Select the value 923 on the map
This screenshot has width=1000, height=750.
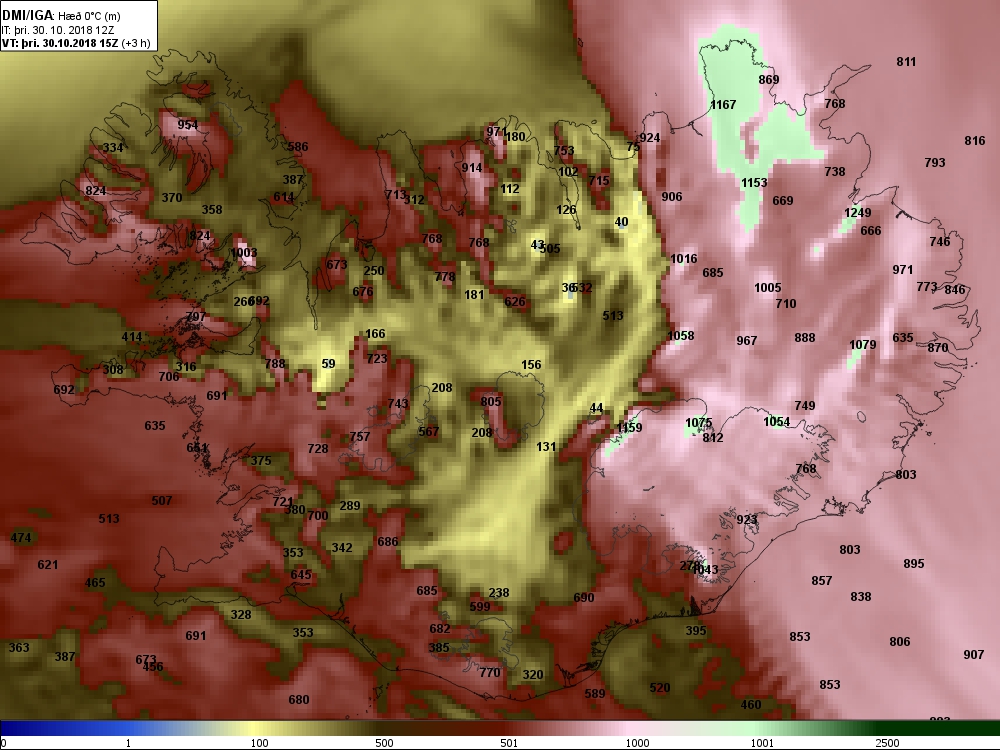(x=747, y=520)
